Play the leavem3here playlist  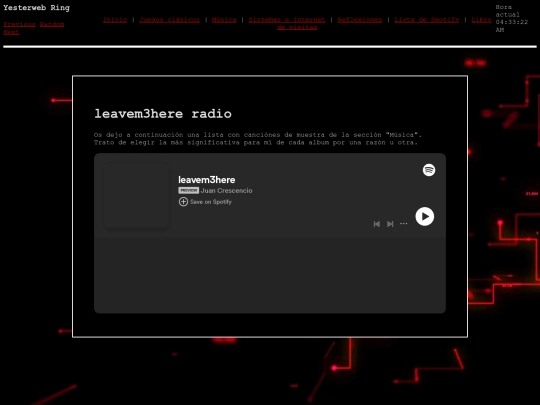[425, 217]
